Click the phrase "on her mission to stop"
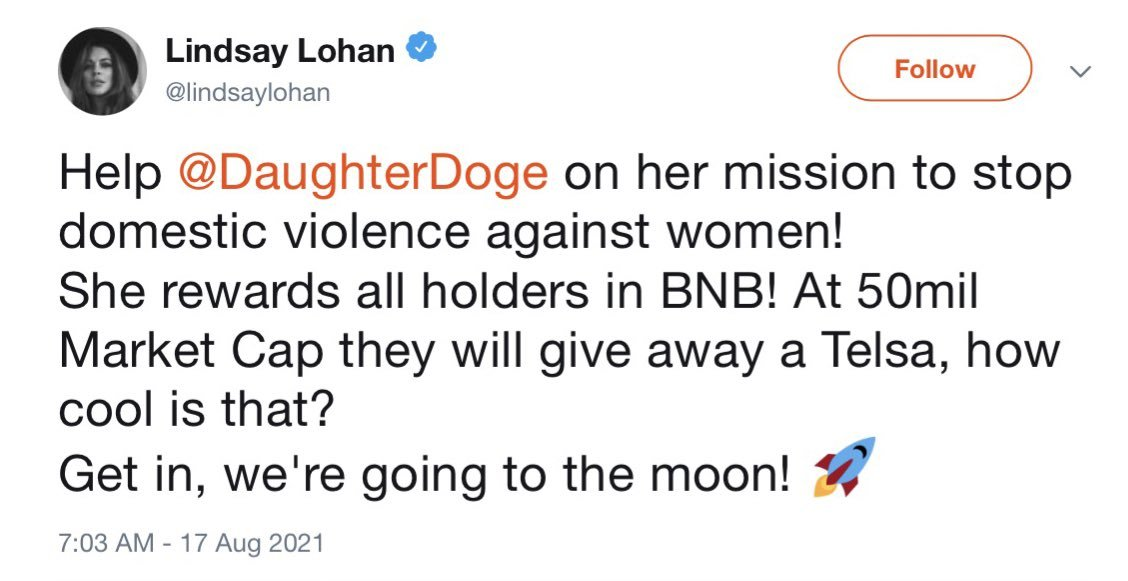Image resolution: width=1128 pixels, height=581 pixels. [818, 173]
